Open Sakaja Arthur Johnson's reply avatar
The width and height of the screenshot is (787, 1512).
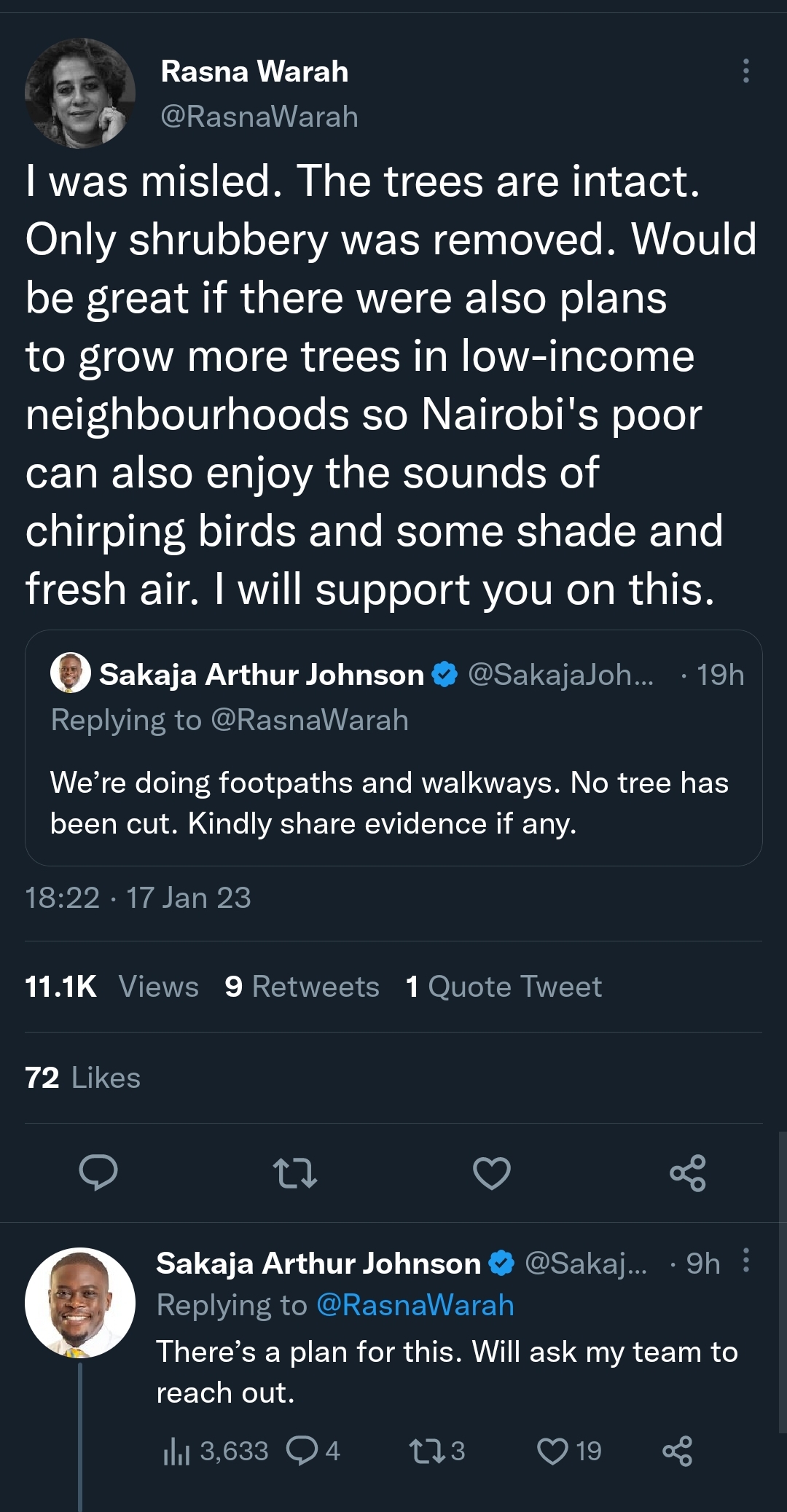click(x=80, y=1303)
